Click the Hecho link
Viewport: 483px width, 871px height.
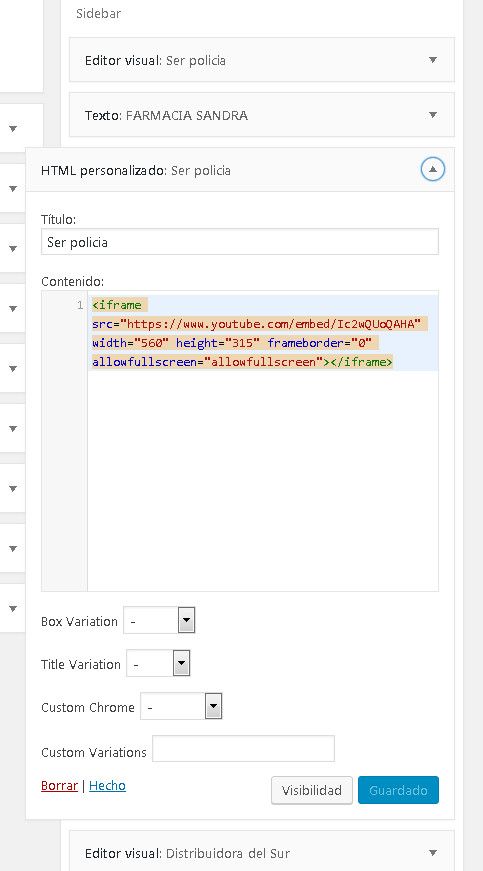(x=107, y=785)
